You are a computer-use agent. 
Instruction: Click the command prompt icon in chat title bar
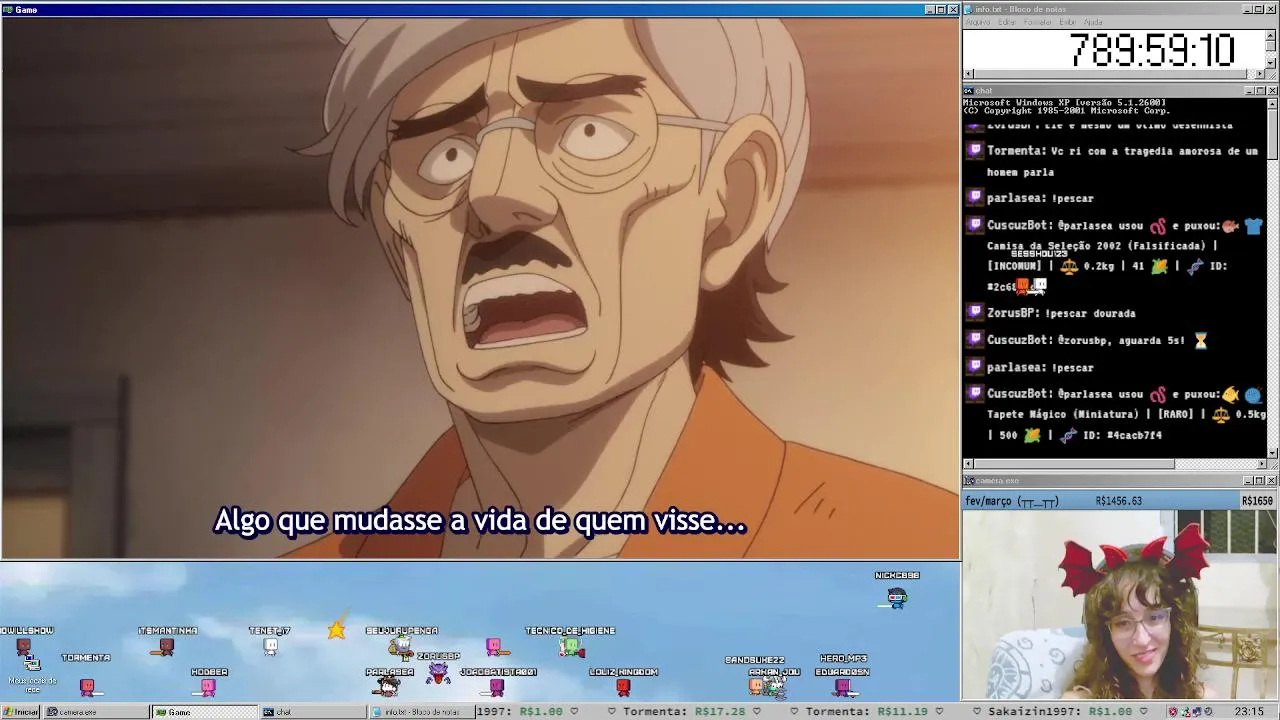tap(969, 91)
